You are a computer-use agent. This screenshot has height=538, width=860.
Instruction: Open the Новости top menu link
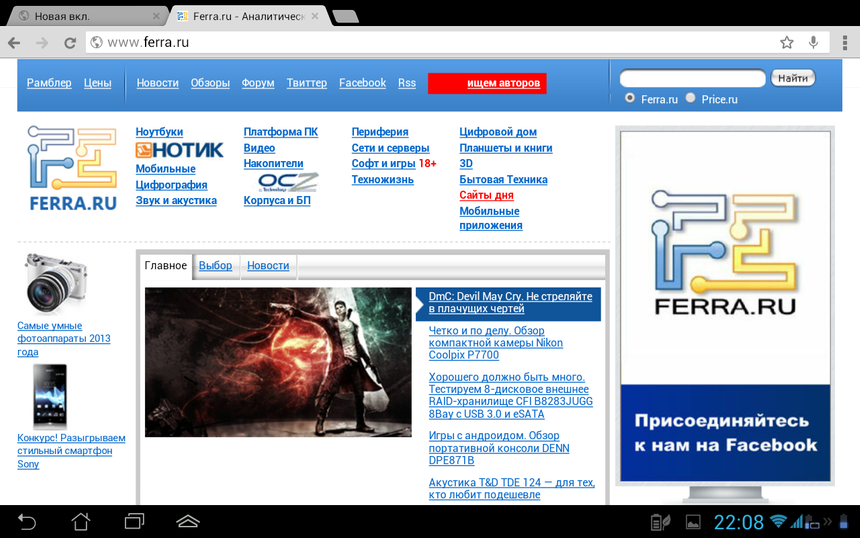coord(157,83)
